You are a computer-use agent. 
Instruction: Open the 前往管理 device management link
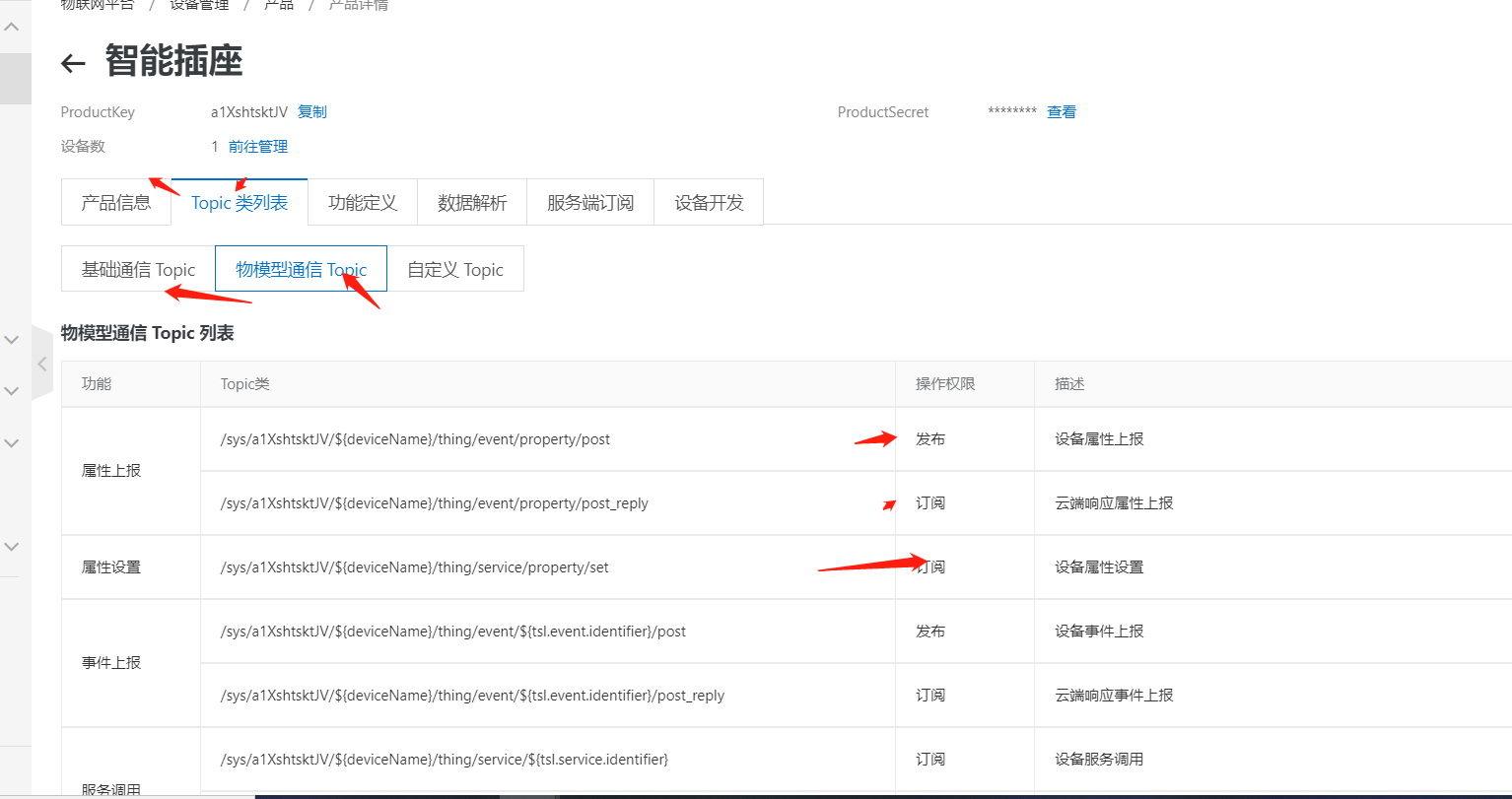pyautogui.click(x=258, y=147)
